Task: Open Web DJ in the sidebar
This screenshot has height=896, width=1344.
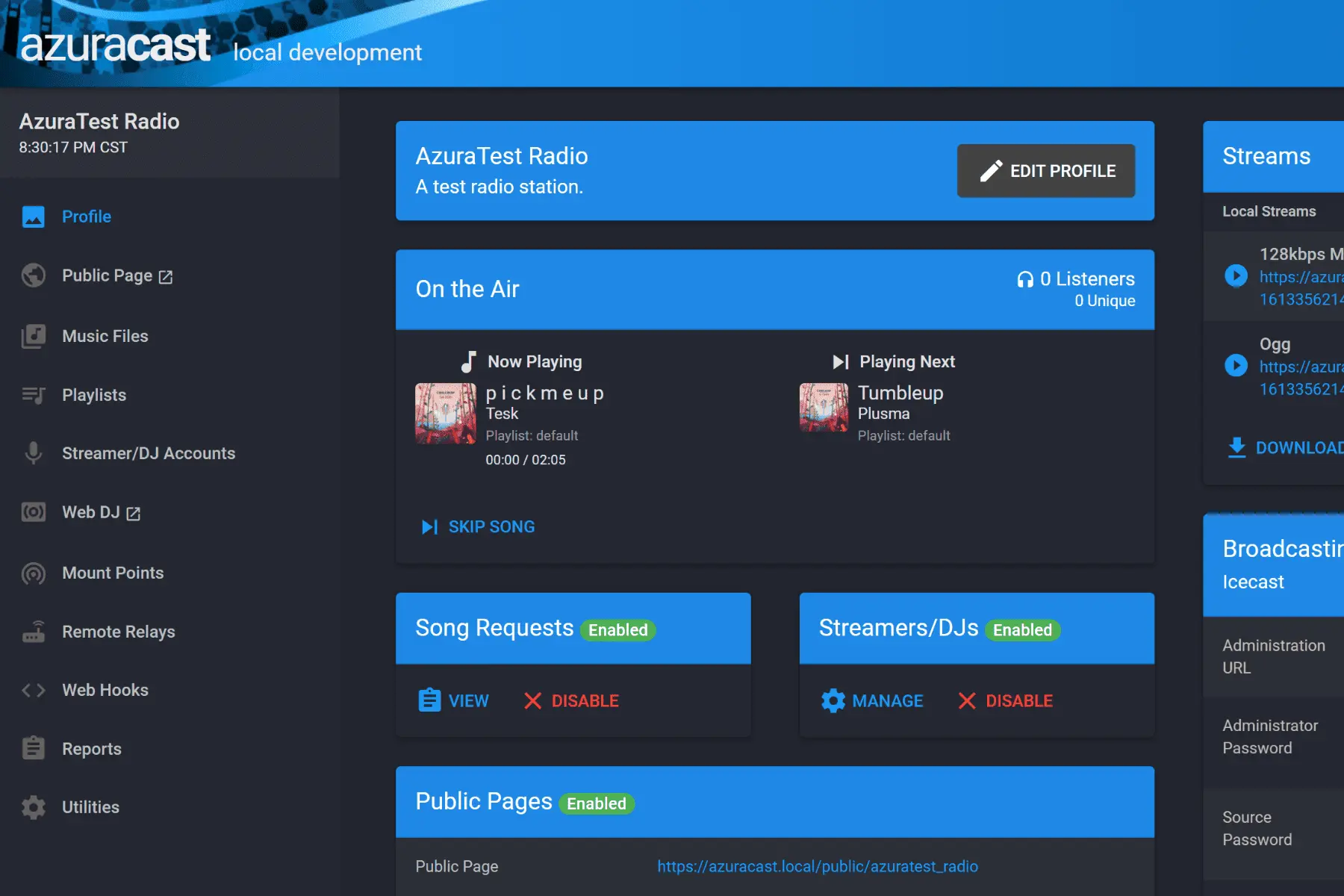Action: pyautogui.click(x=91, y=513)
